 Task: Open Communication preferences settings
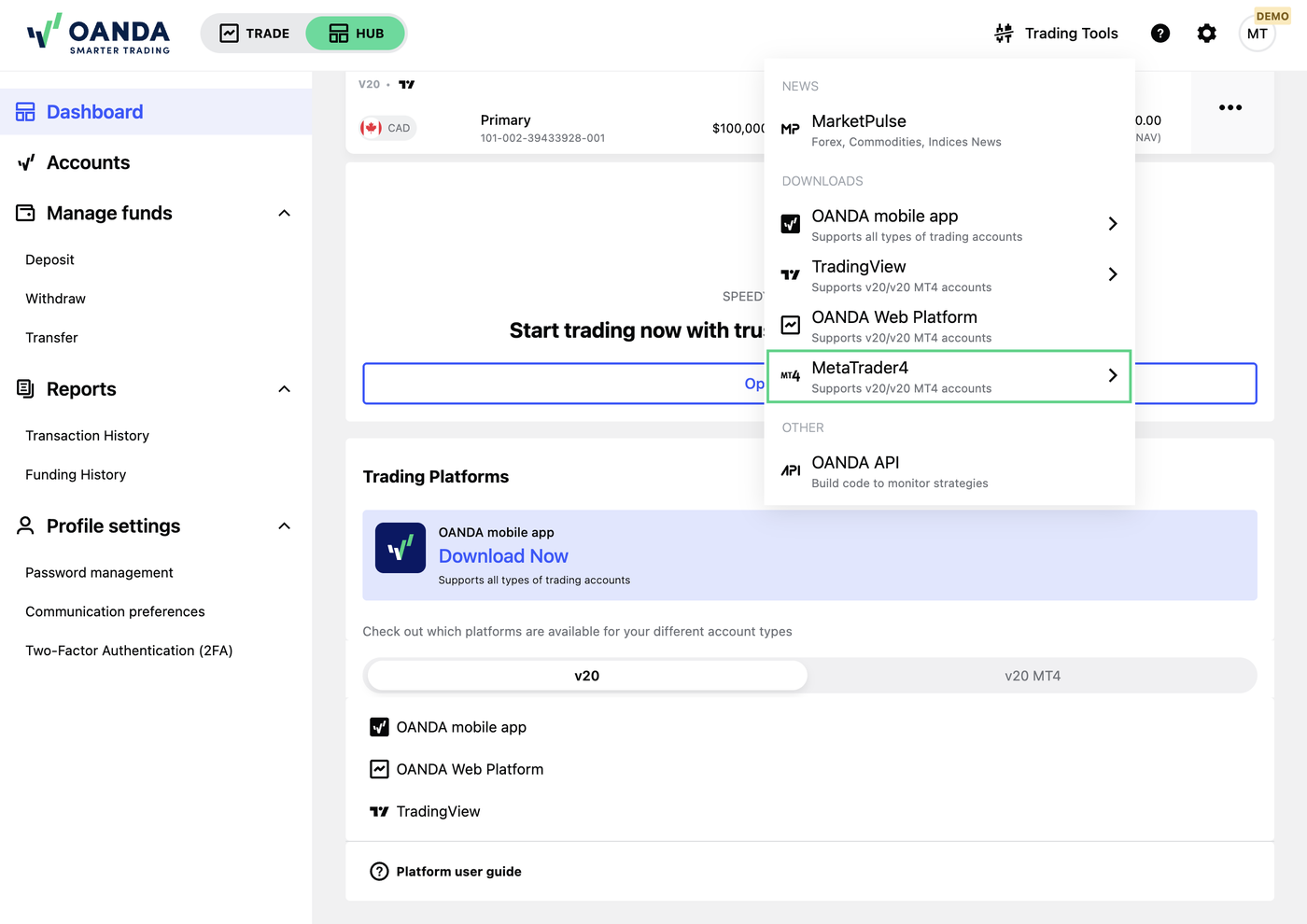115,612
